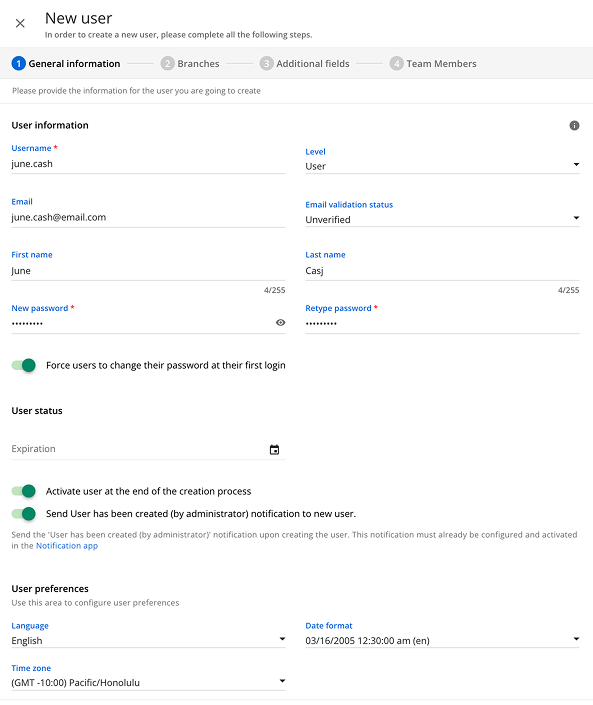The width and height of the screenshot is (593, 705).
Task: Toggle Send User has been created notification
Action: [x=24, y=513]
